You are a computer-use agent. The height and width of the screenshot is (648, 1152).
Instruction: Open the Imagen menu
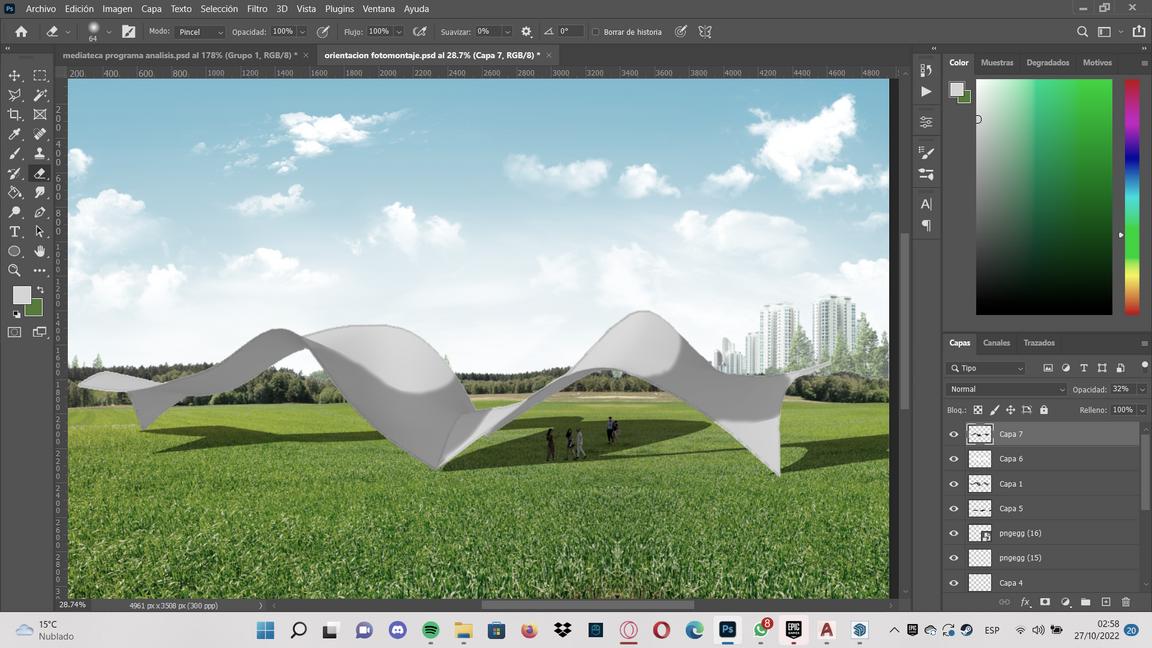pos(117,9)
